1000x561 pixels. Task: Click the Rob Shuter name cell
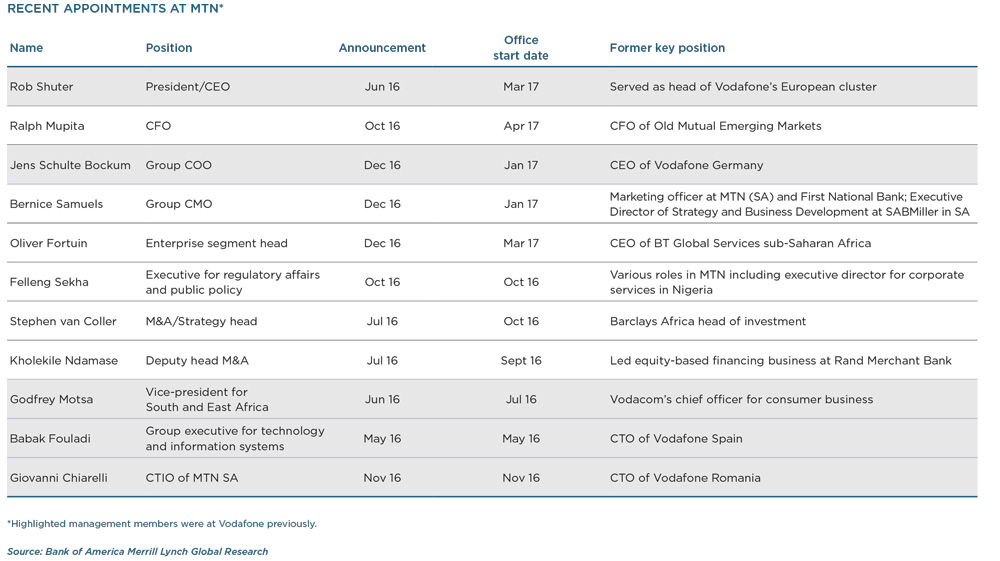pos(41,87)
